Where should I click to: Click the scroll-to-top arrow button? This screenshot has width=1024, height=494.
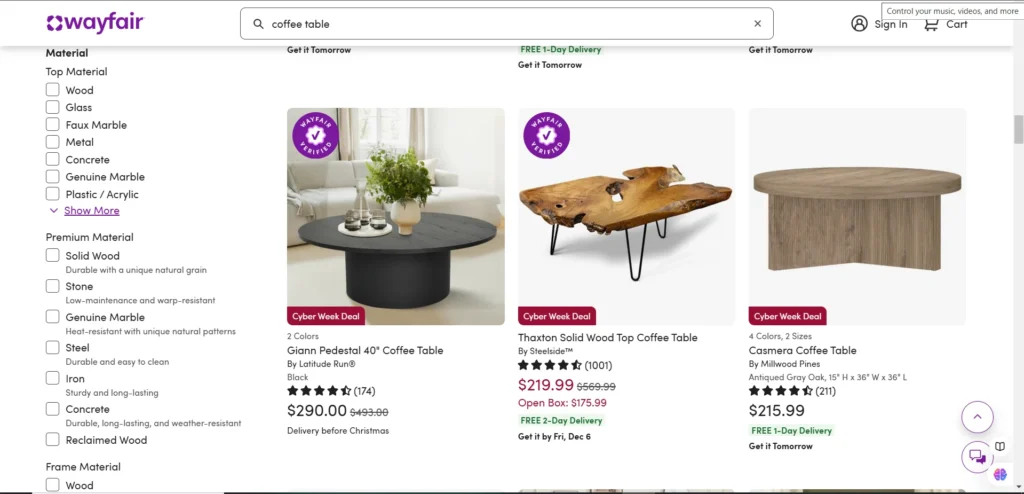click(976, 416)
